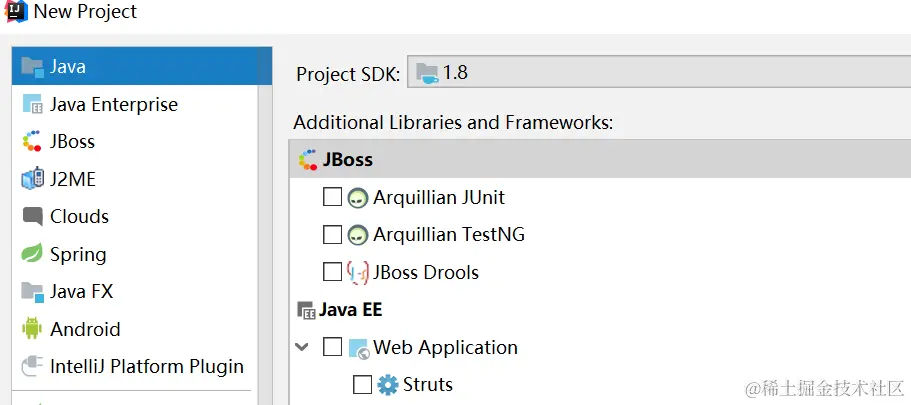Click the Android robot icon
Image resolution: width=911 pixels, height=405 pixels.
click(x=32, y=328)
